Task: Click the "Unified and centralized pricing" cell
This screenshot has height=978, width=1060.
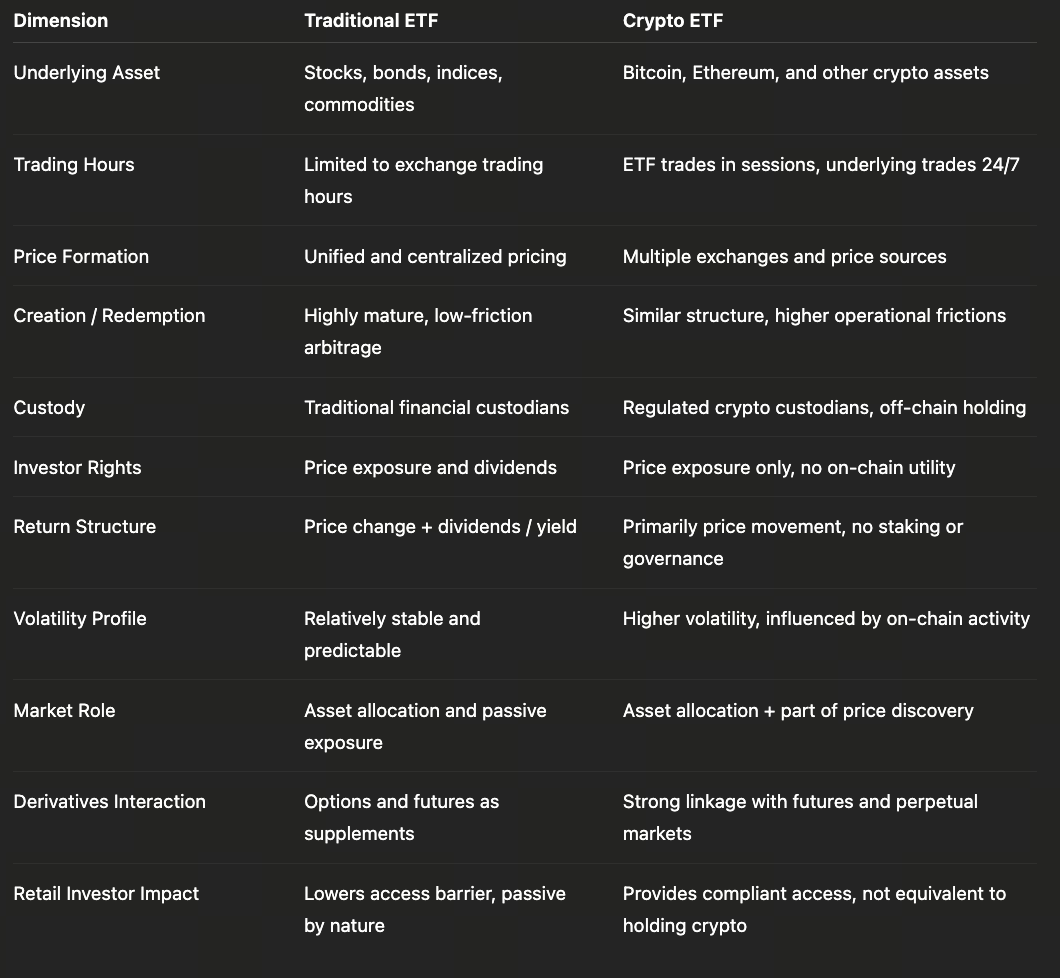Action: click(x=435, y=257)
